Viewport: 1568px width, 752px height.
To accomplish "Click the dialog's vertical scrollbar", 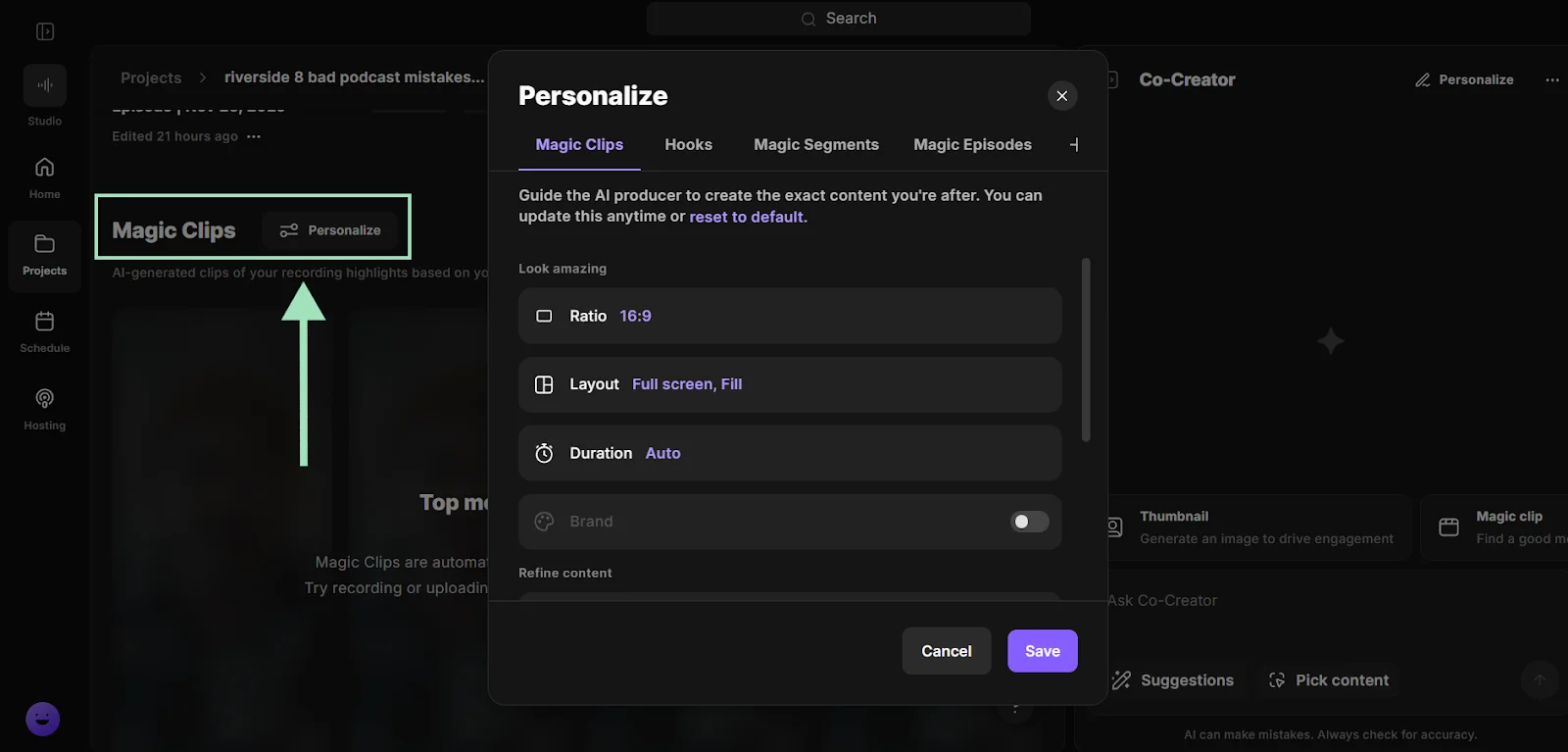I will pyautogui.click(x=1086, y=349).
